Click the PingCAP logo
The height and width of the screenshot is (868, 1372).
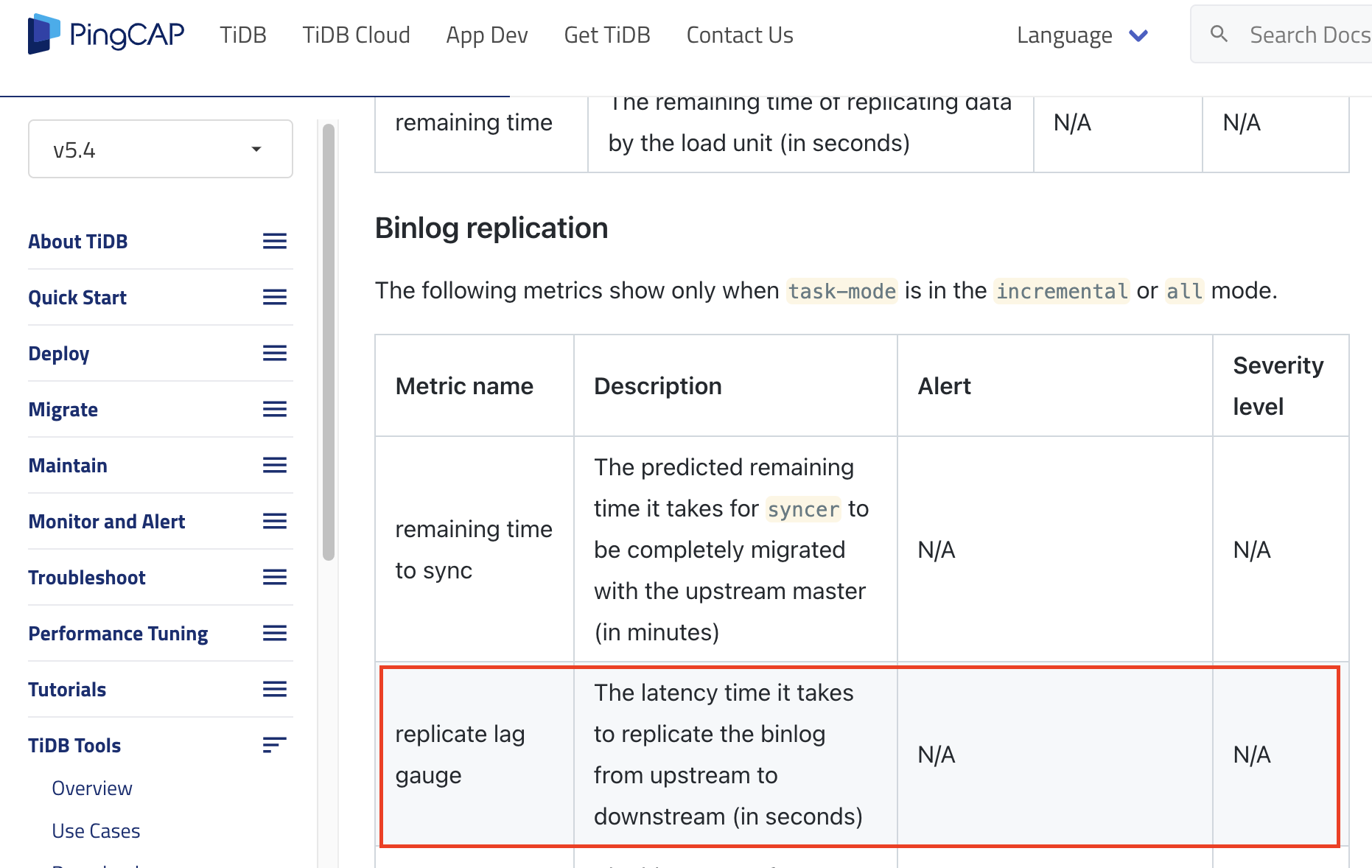[x=106, y=35]
